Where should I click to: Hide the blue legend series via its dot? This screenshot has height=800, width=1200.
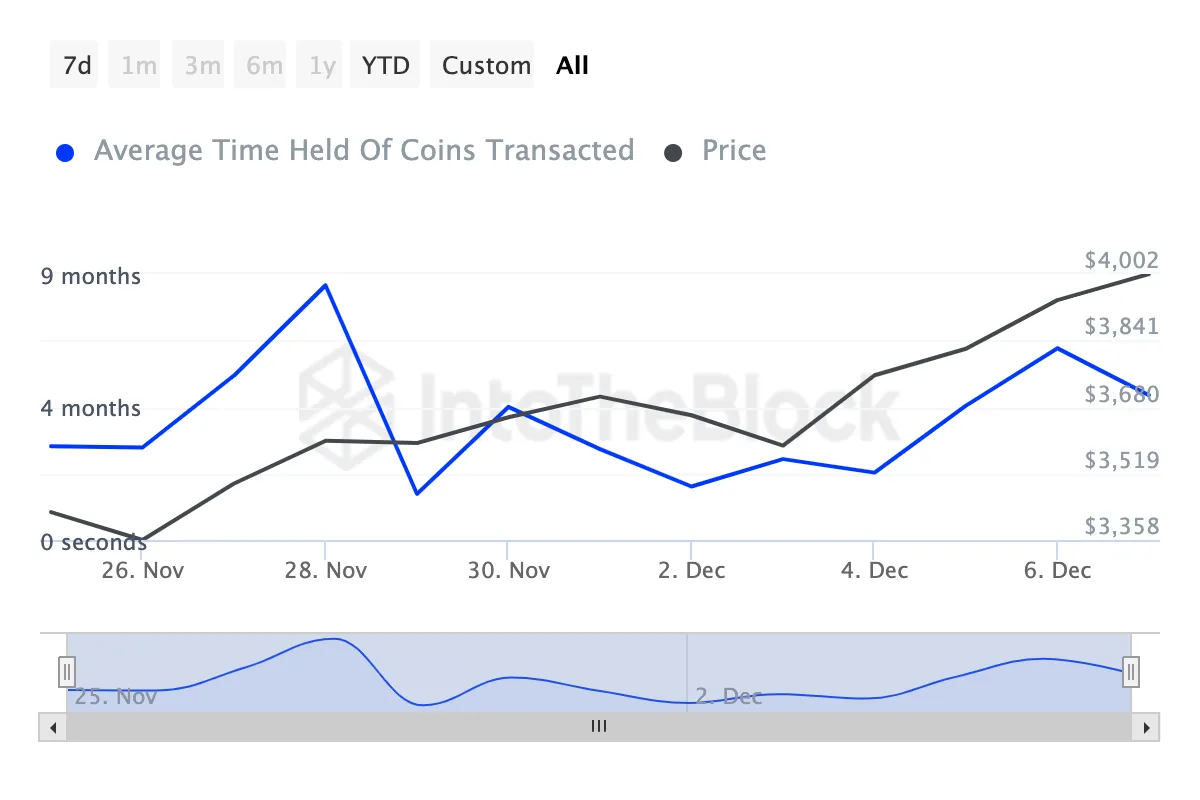tap(65, 150)
